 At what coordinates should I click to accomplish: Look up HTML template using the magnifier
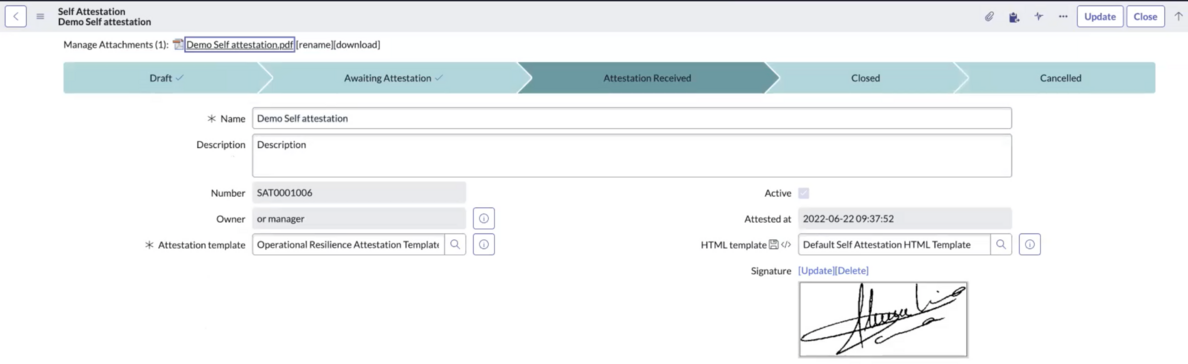(1001, 244)
